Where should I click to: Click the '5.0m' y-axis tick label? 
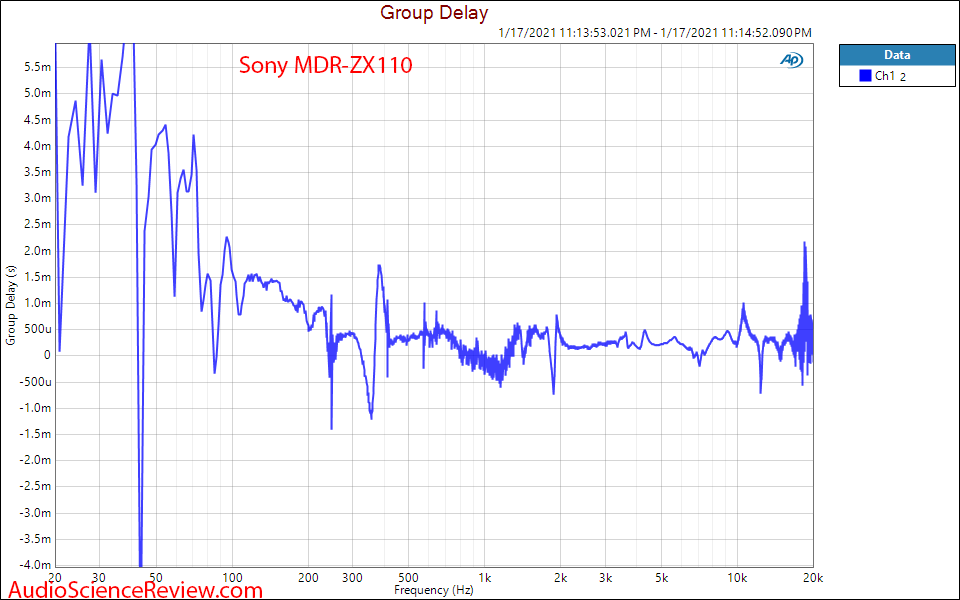tap(37, 93)
